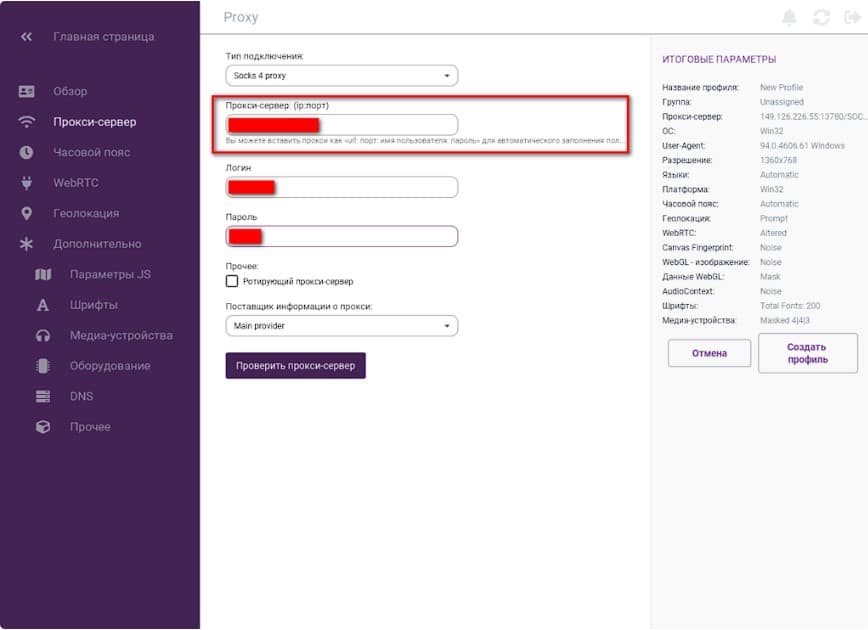Open Тип подключения dropdown
Viewport: 868px width, 630px height.
coord(341,76)
